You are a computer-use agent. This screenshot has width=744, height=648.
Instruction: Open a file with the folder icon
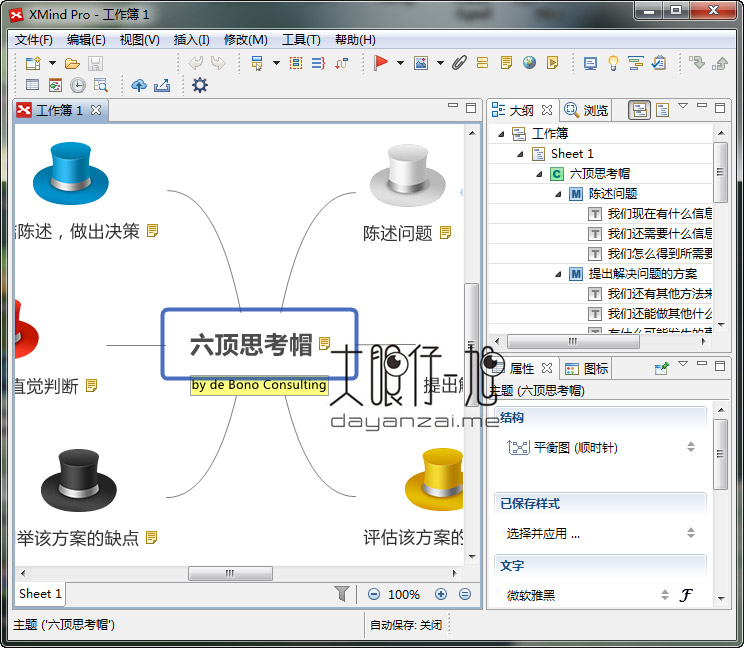click(72, 63)
